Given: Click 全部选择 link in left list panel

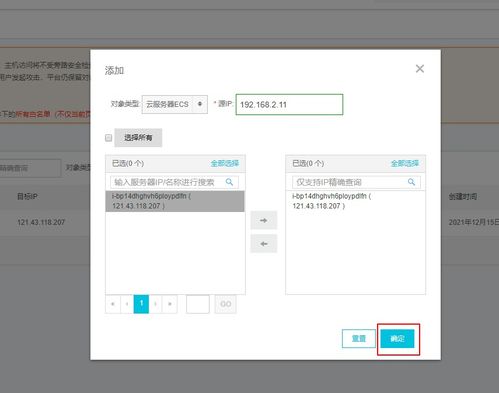Looking at the screenshot, I should pyautogui.click(x=225, y=163).
